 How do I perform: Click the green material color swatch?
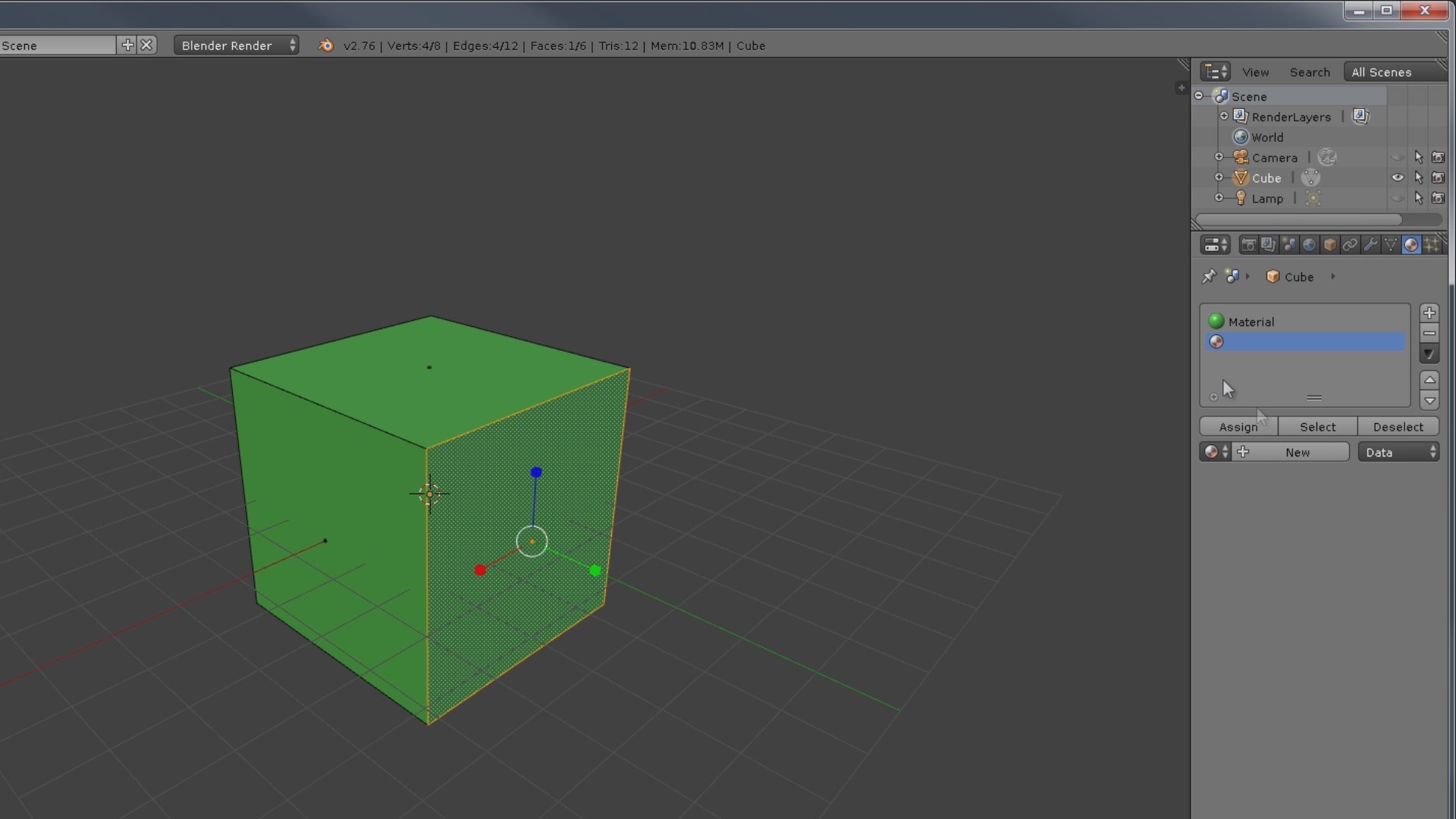pyautogui.click(x=1217, y=321)
